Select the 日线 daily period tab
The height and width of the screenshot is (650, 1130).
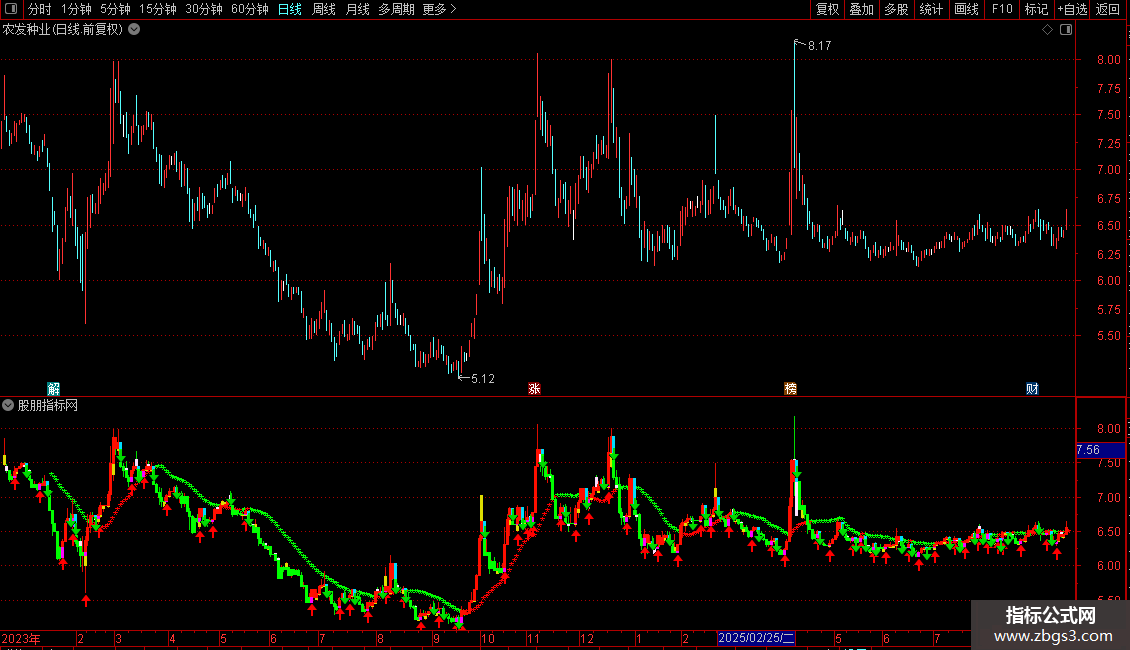click(x=290, y=9)
